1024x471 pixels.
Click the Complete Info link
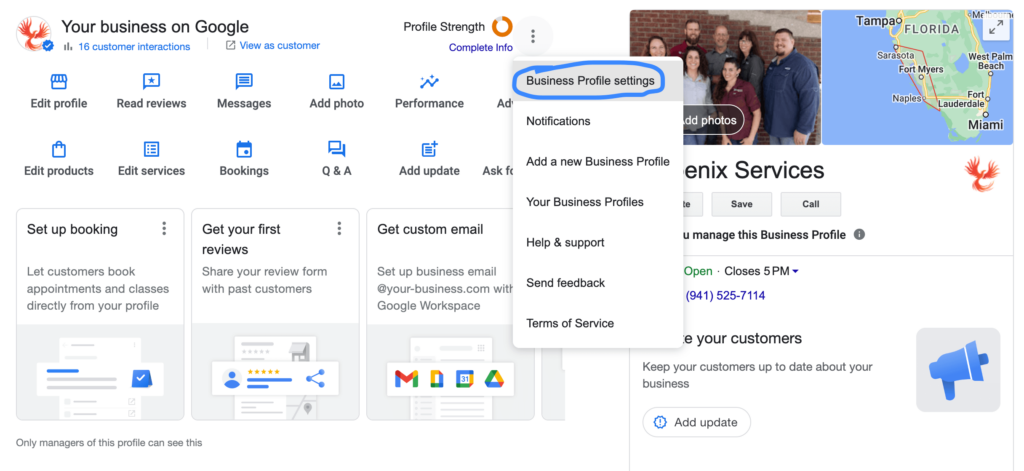tap(481, 48)
